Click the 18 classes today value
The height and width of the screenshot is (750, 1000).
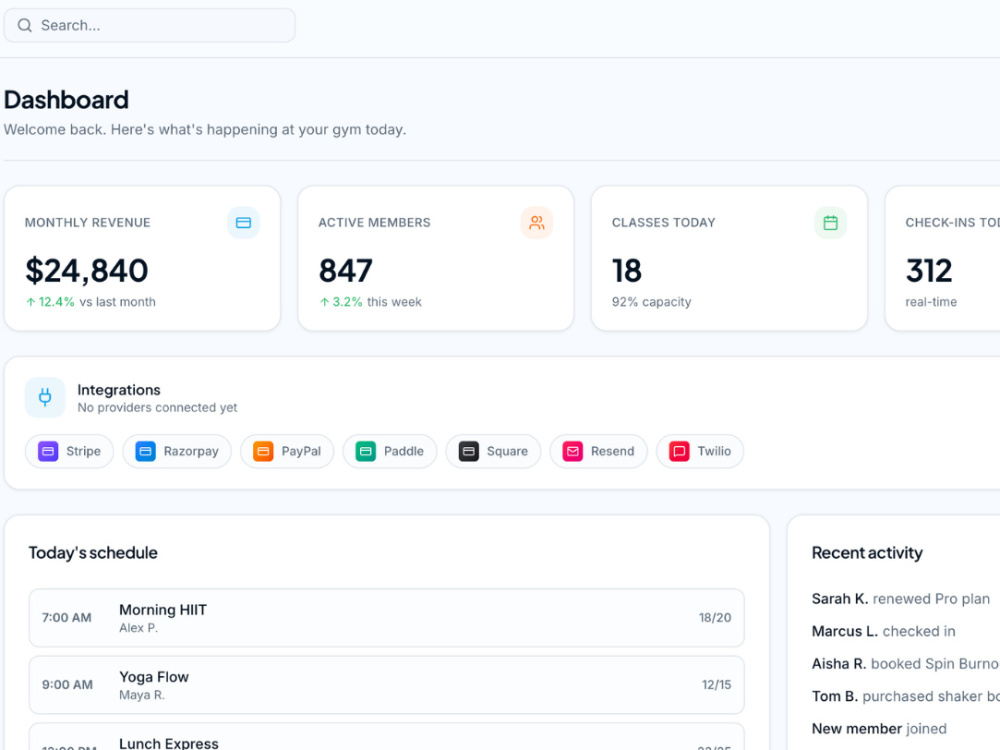627,270
